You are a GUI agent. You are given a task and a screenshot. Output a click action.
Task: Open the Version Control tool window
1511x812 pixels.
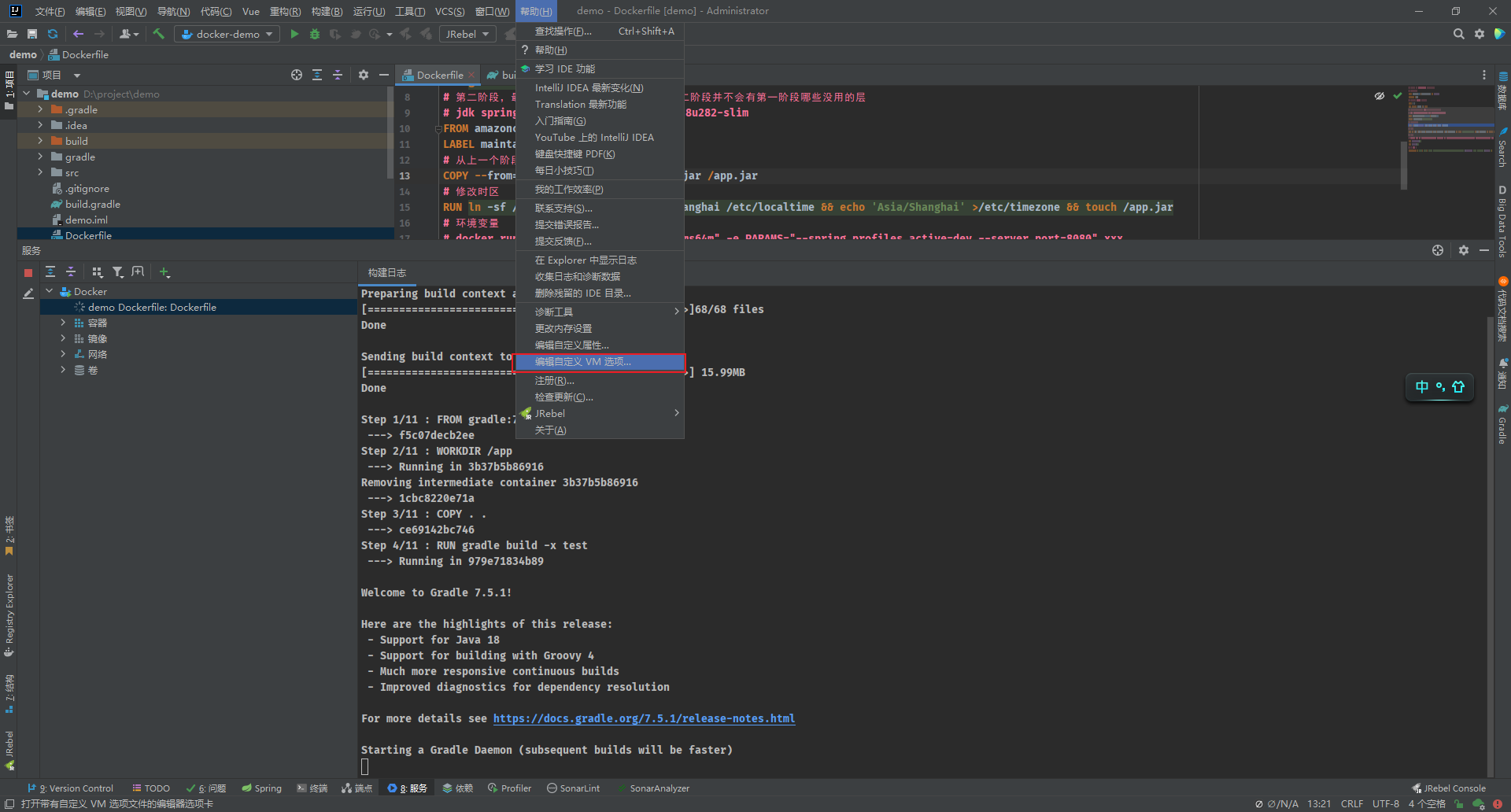[x=70, y=788]
